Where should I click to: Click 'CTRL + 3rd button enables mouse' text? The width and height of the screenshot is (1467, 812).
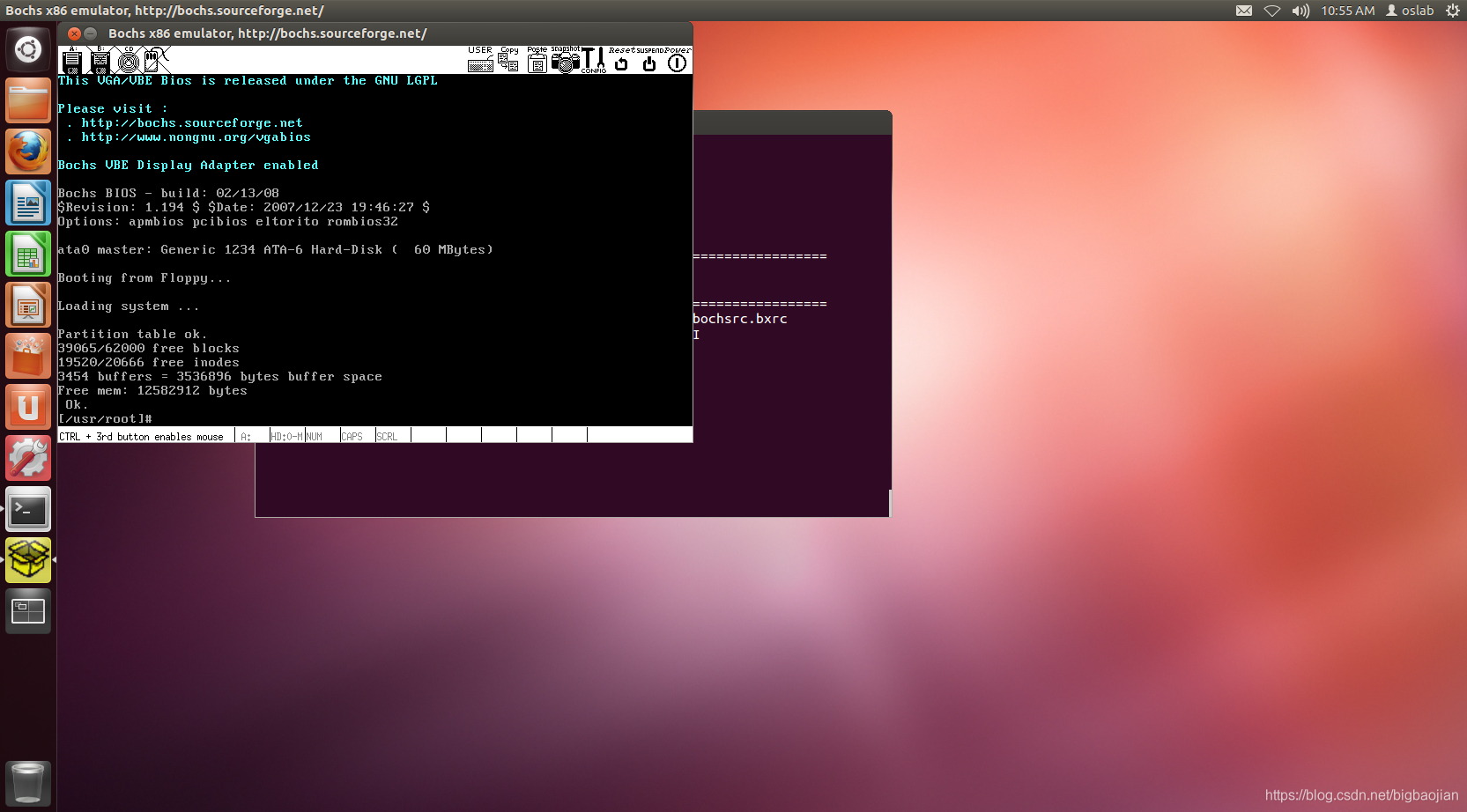tap(142, 436)
